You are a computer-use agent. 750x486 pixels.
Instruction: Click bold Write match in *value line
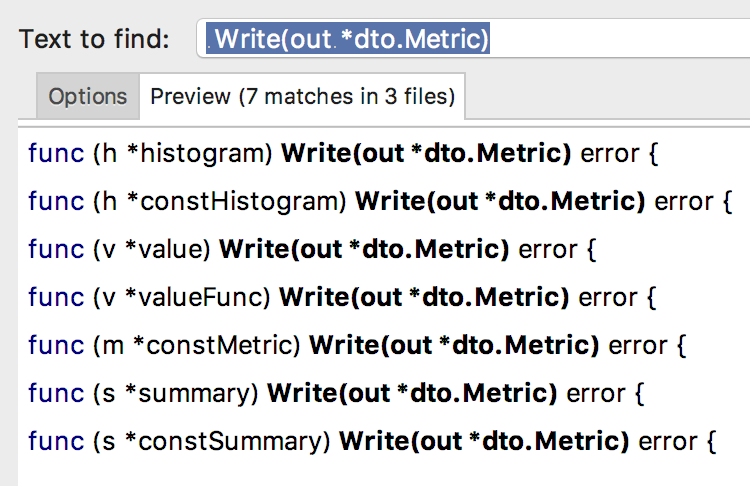[364, 249]
